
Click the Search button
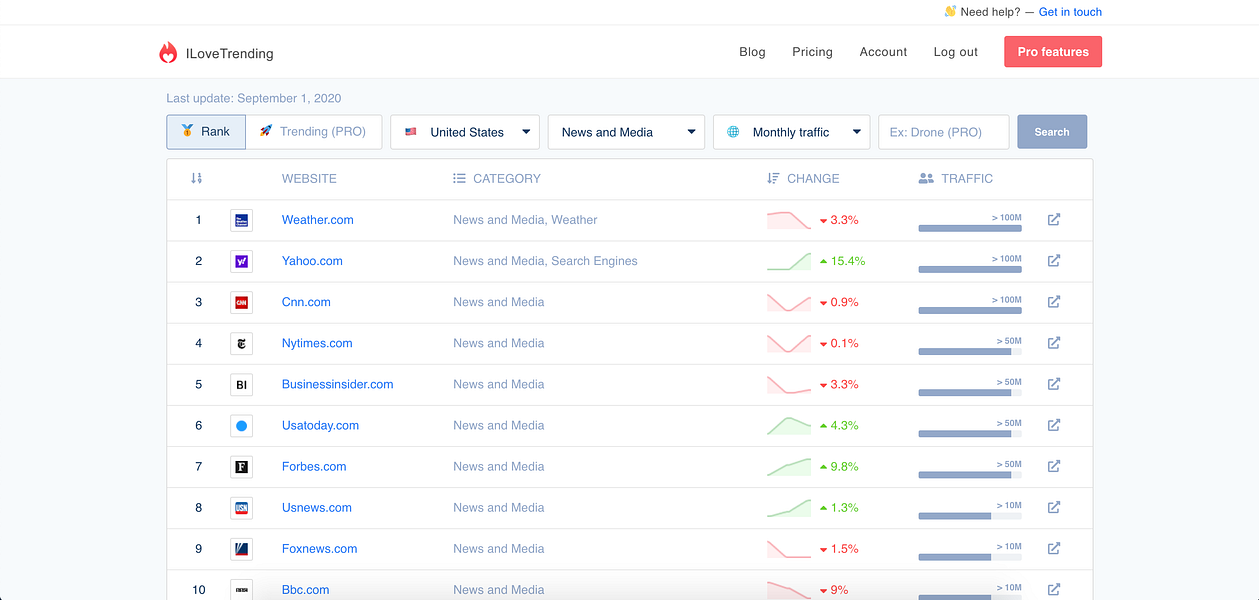(x=1052, y=132)
